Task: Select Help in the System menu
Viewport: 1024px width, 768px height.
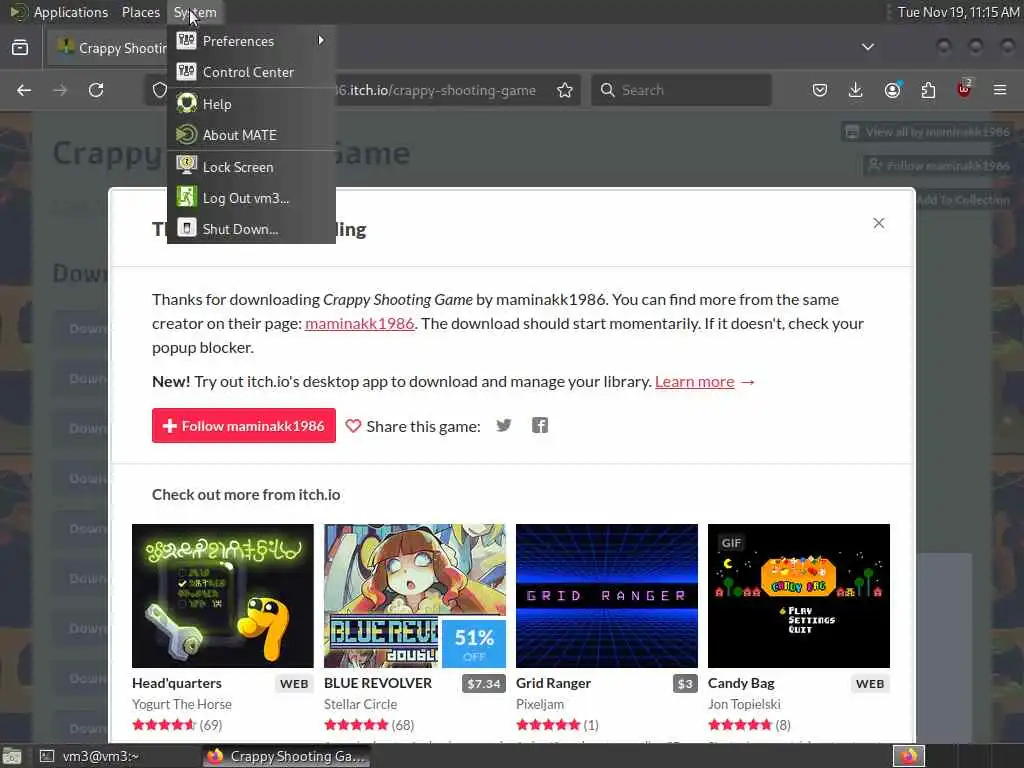Action: point(251,104)
